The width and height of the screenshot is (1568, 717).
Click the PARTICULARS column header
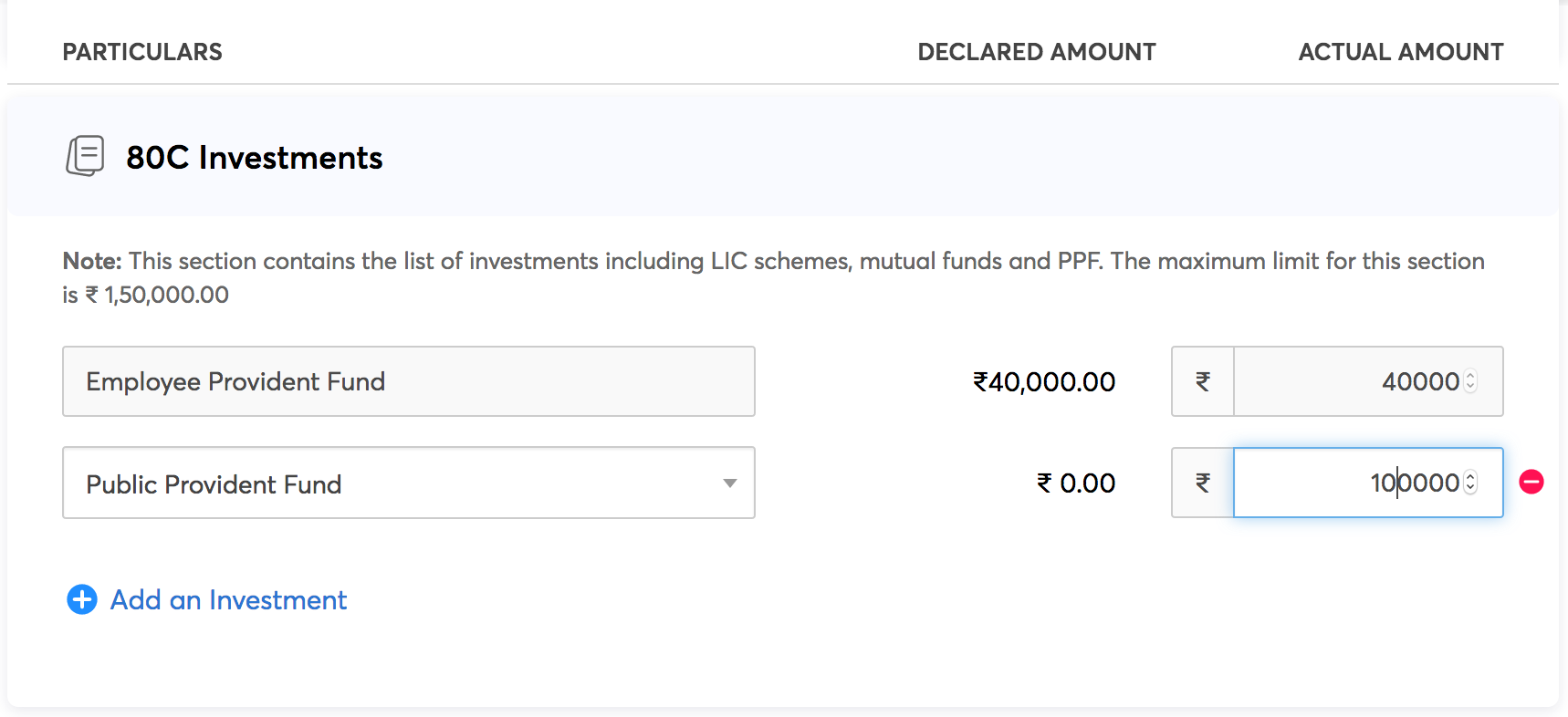pos(142,52)
